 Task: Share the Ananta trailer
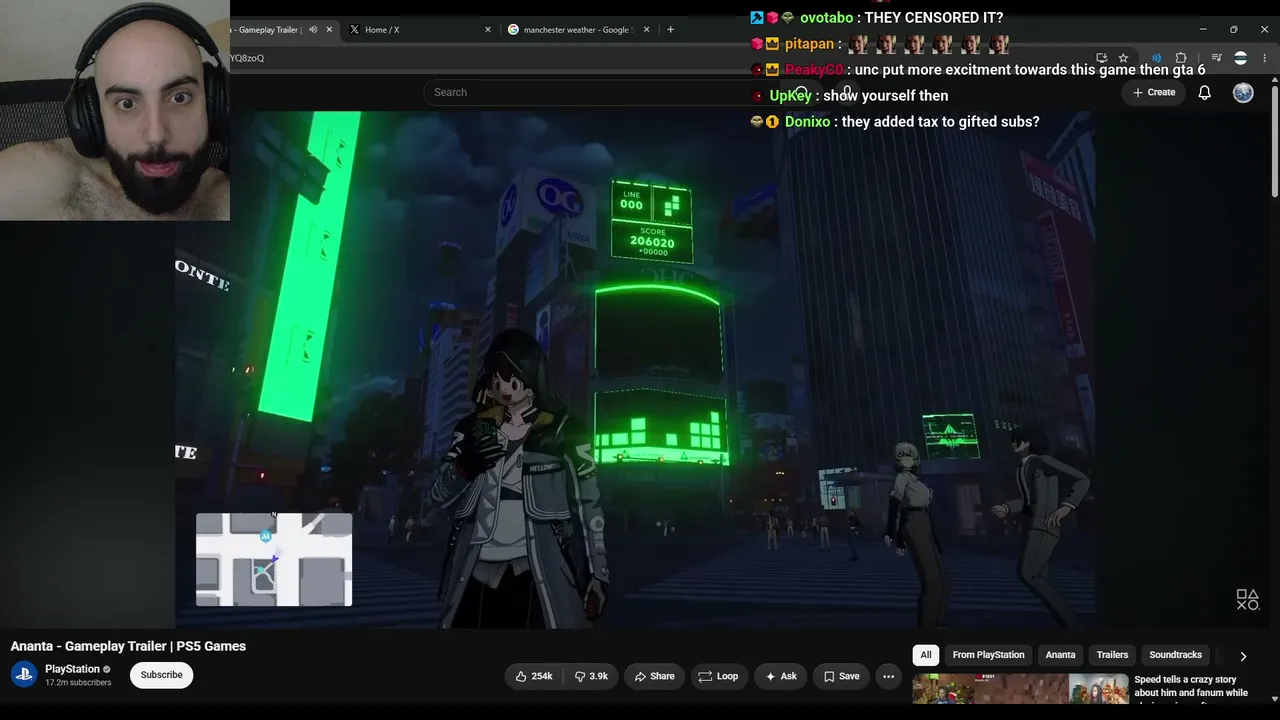(654, 676)
